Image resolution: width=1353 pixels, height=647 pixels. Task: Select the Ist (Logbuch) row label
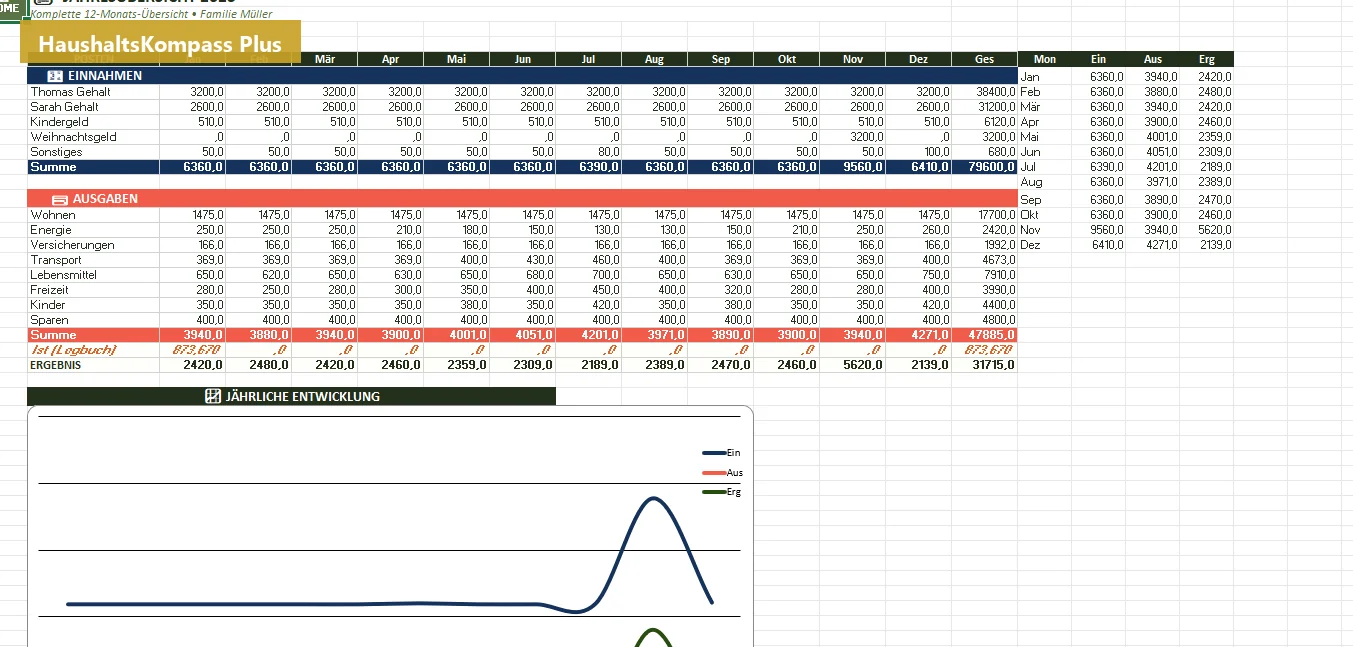(x=73, y=350)
